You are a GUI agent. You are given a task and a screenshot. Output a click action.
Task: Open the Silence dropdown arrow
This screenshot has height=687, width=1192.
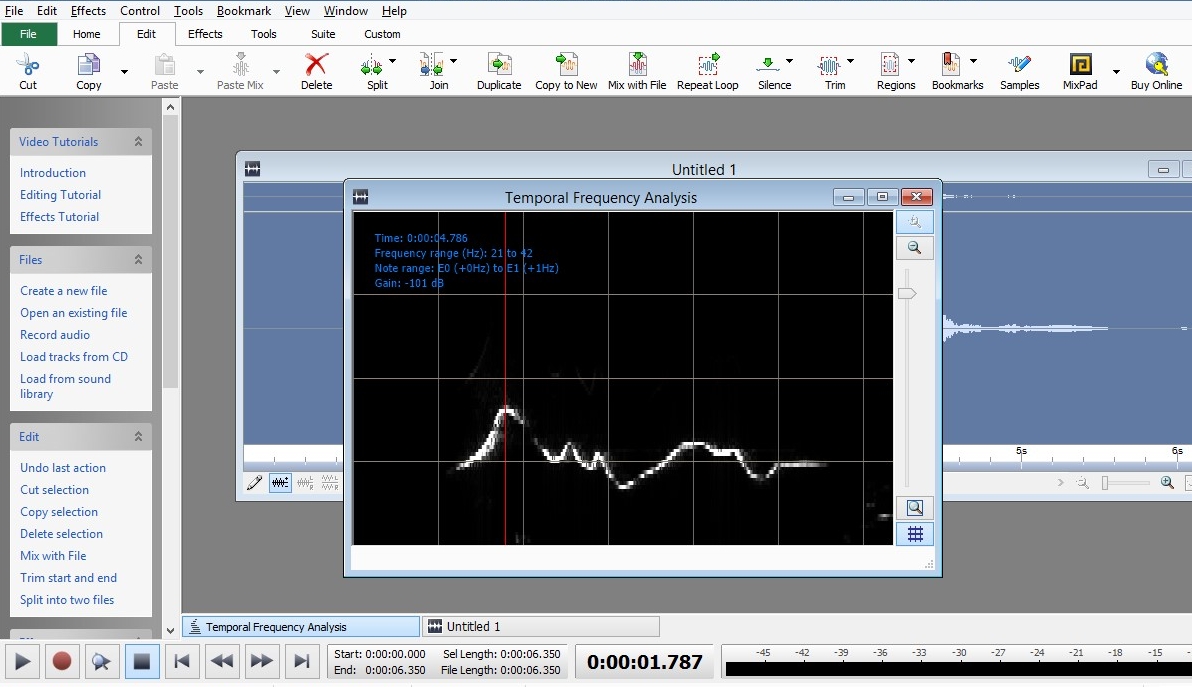point(789,61)
